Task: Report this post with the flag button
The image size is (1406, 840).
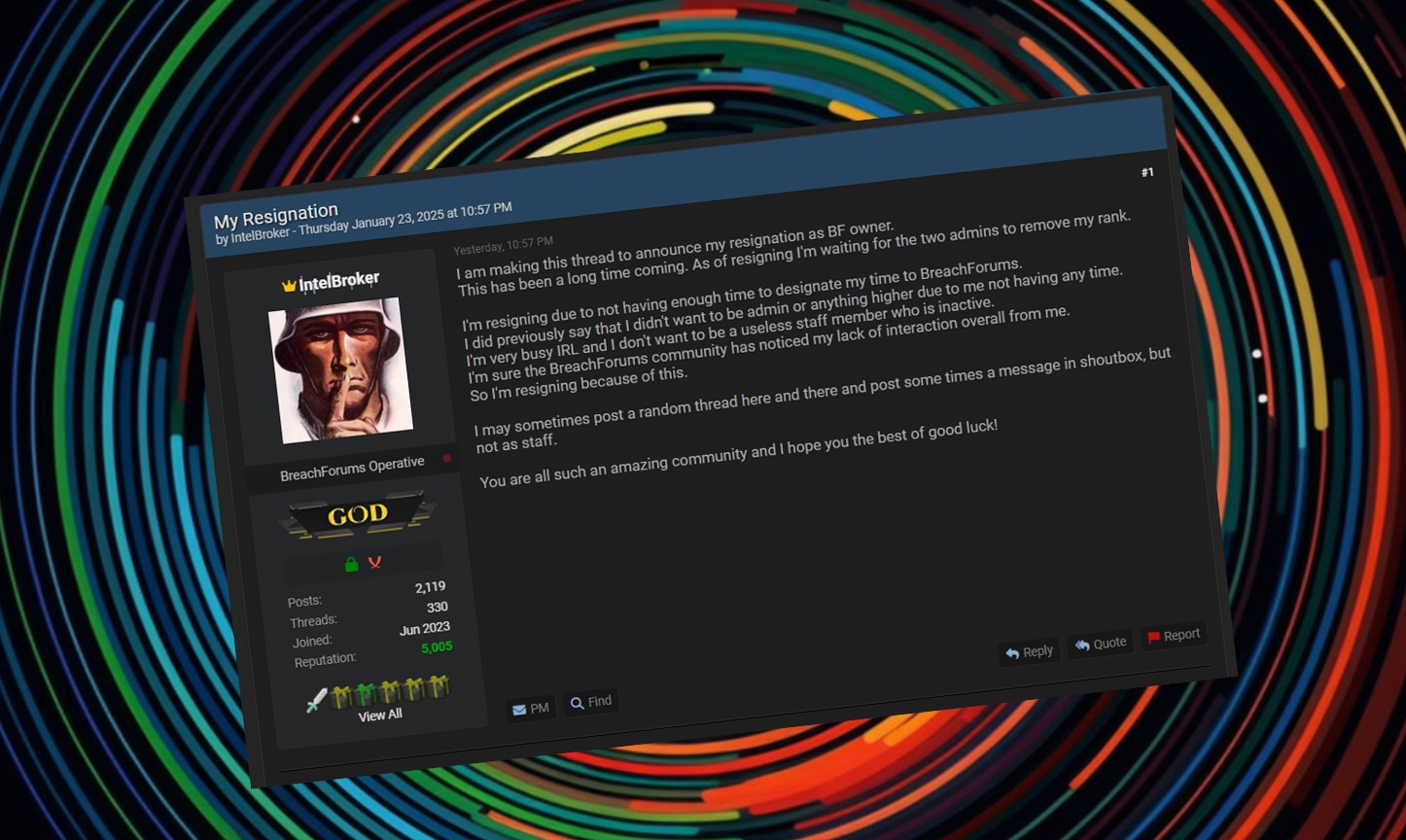Action: coord(1174,636)
